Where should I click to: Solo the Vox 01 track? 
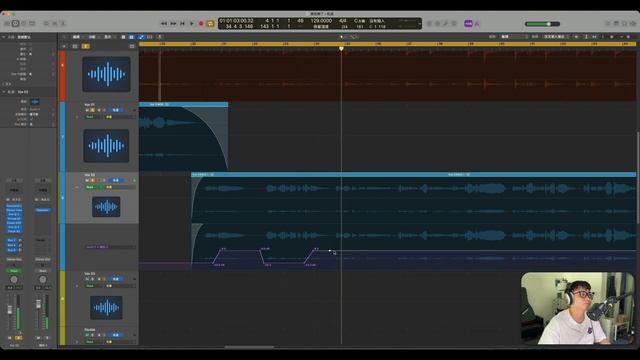coord(93,110)
